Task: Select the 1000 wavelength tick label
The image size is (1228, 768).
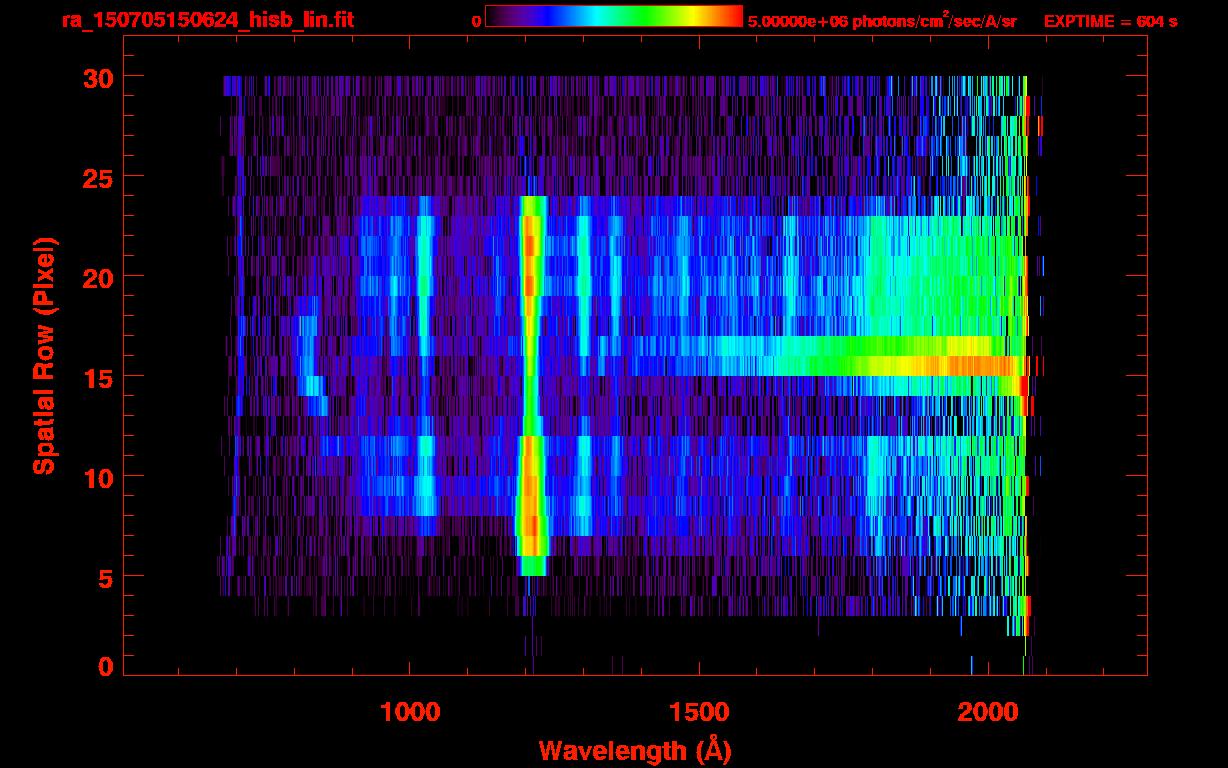Action: tap(410, 712)
